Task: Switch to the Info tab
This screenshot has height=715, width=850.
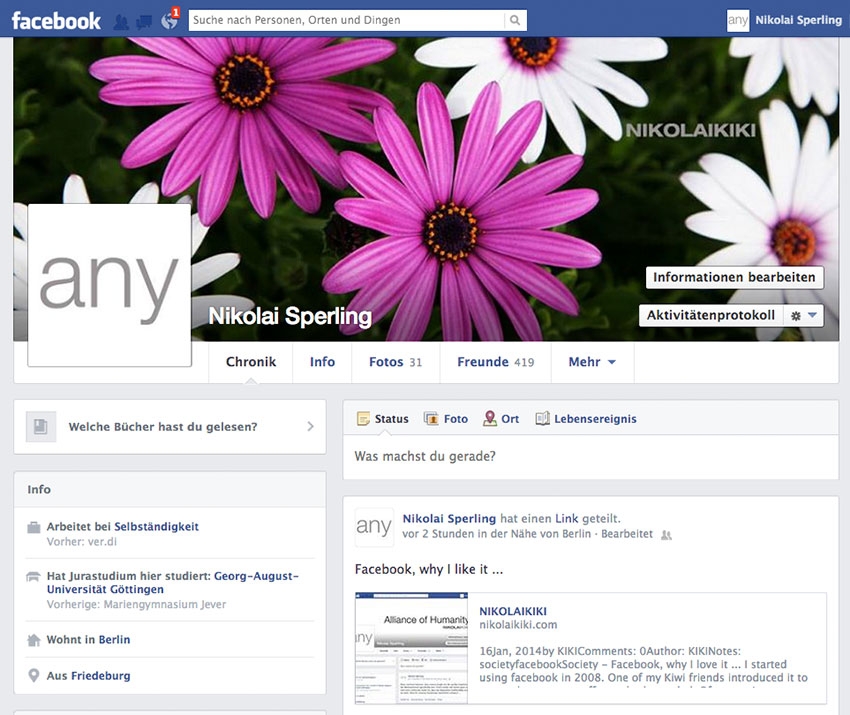Action: coord(322,362)
